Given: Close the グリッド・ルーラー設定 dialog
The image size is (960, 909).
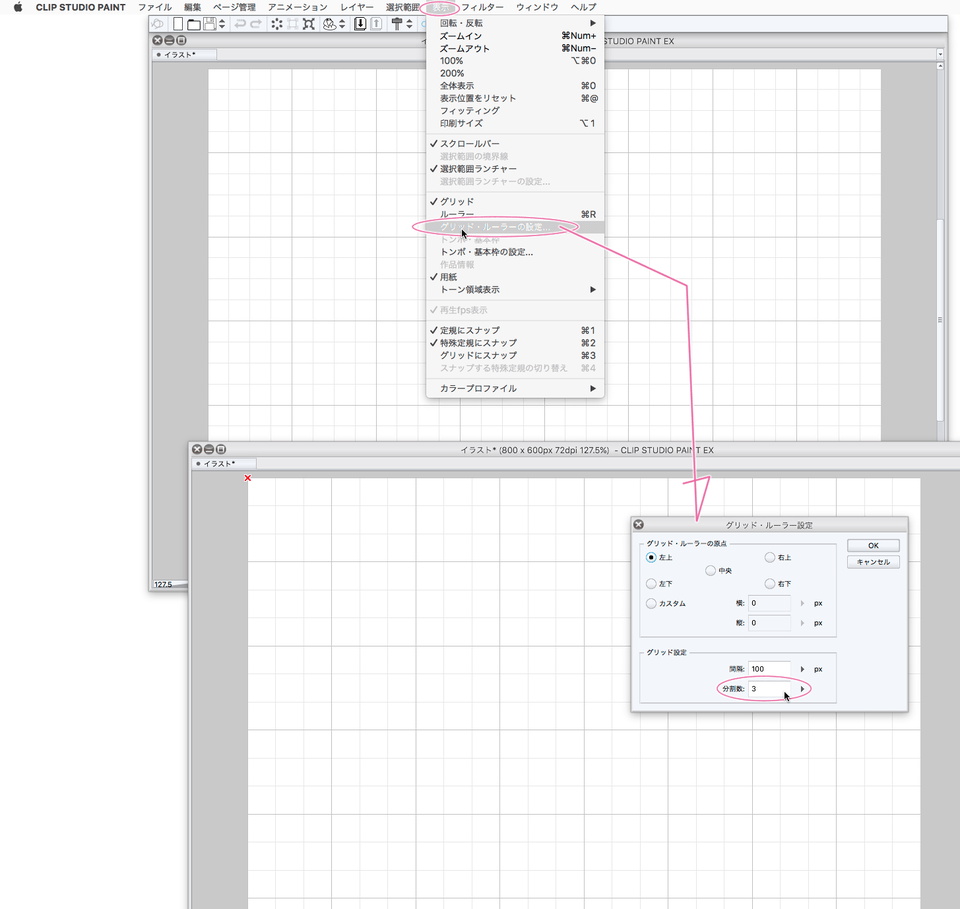Looking at the screenshot, I should [639, 525].
